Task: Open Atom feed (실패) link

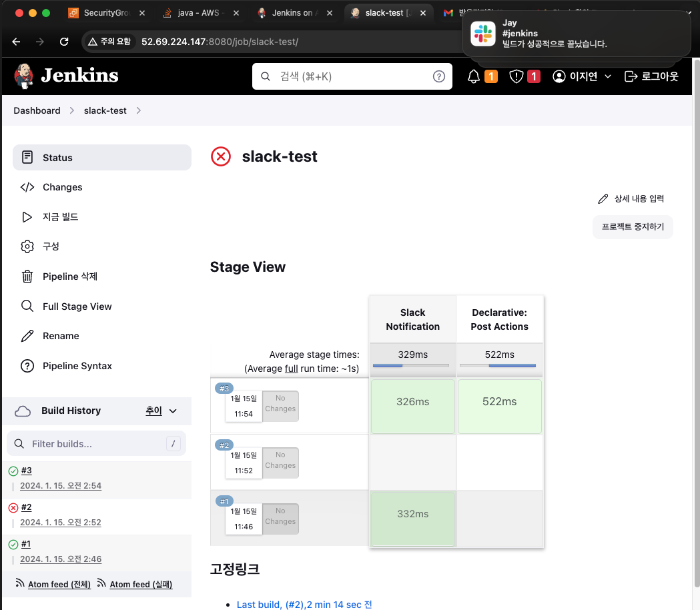Action: point(141,584)
